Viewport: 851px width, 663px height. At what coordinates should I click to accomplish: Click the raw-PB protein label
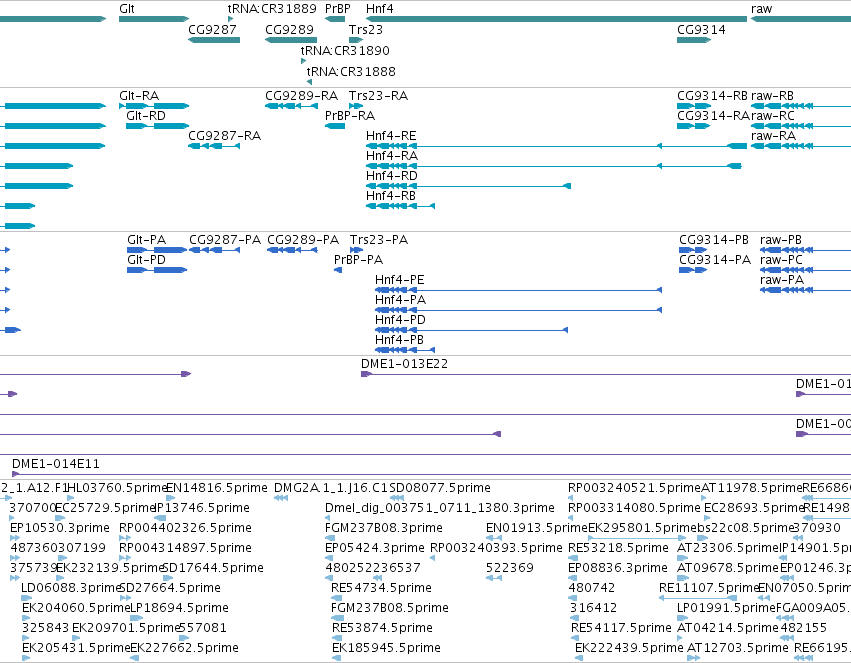point(781,240)
